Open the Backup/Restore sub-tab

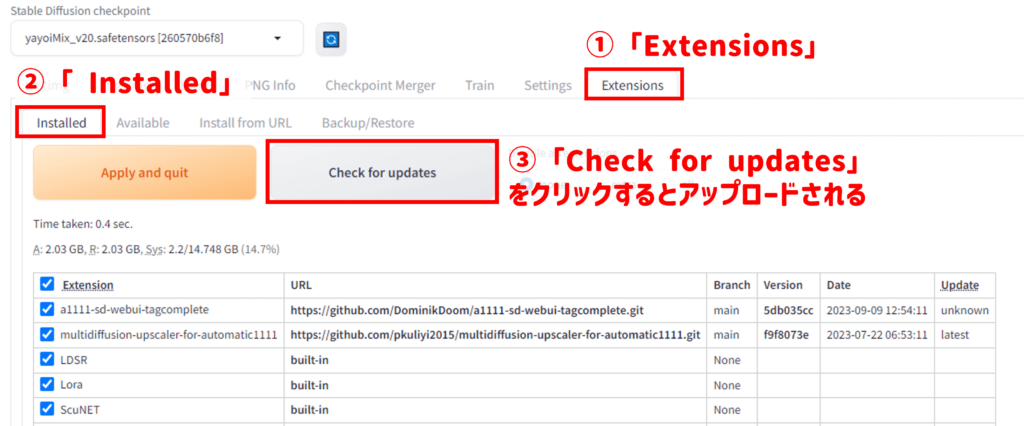367,123
